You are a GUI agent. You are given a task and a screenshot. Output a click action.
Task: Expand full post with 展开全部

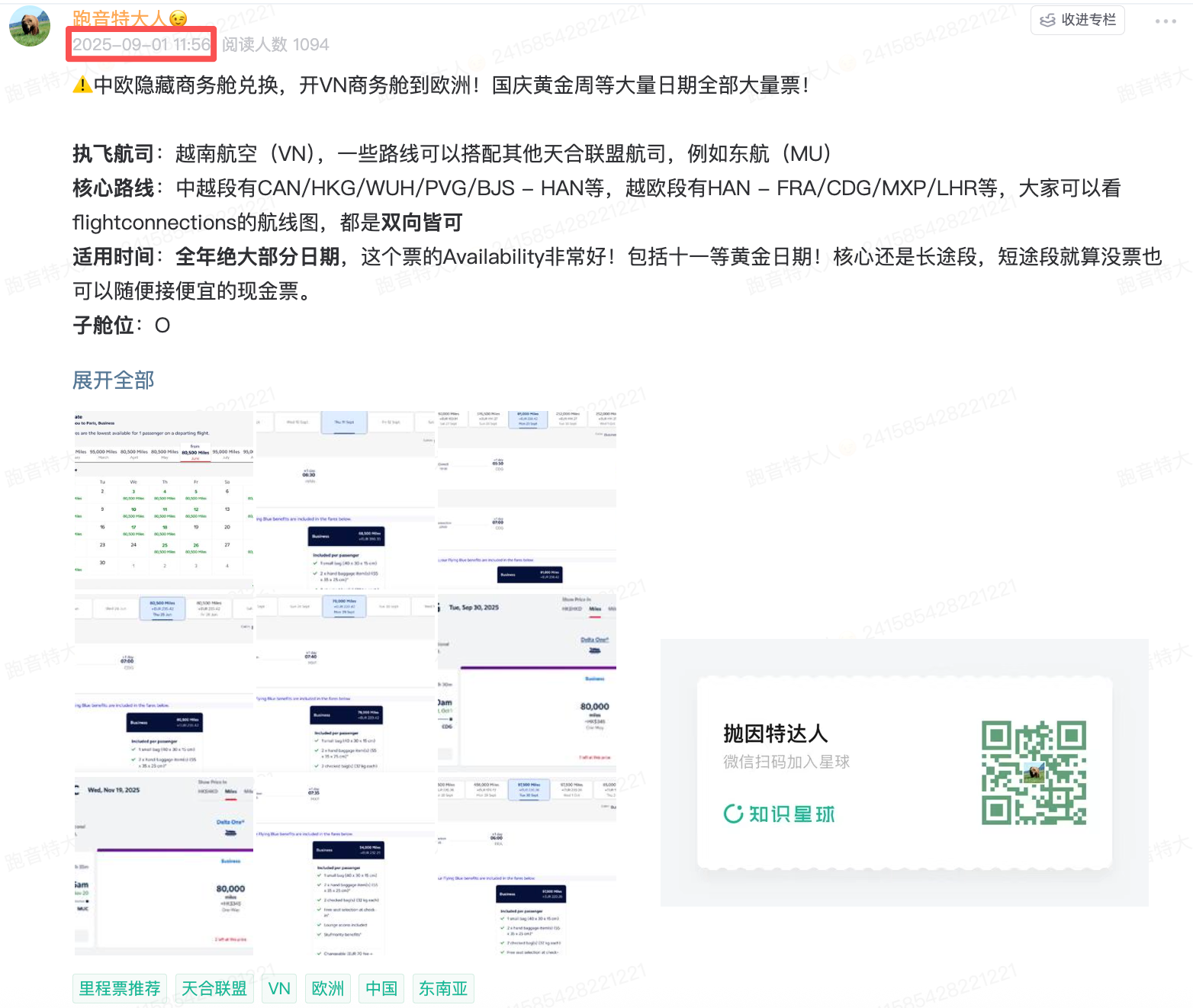tap(114, 380)
